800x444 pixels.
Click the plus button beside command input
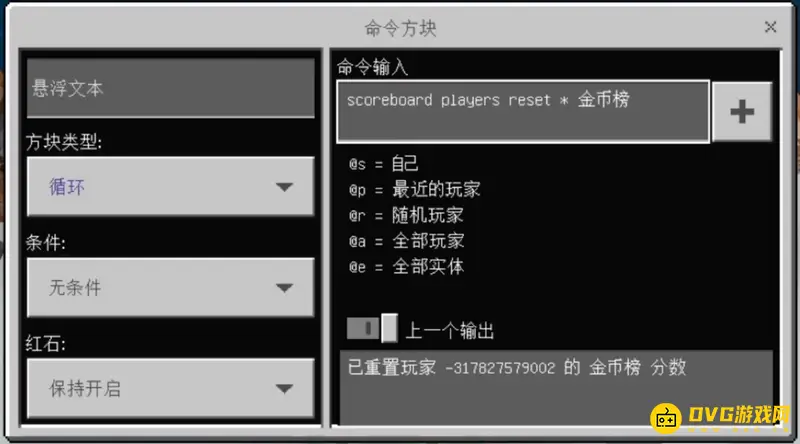click(x=742, y=112)
